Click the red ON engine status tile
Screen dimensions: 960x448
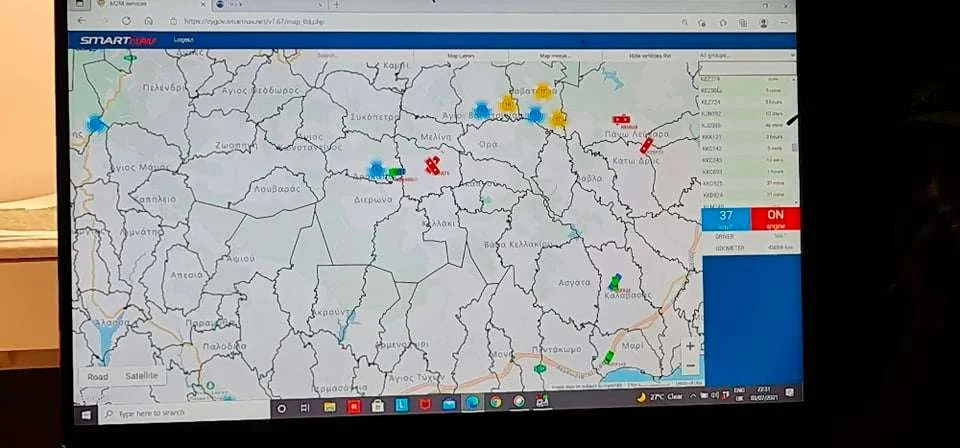774,218
